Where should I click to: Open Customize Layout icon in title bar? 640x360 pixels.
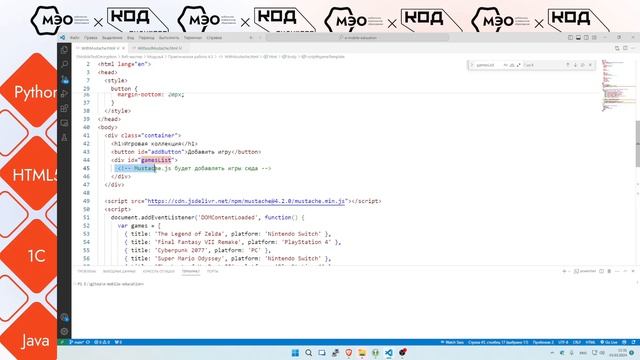tap(594, 38)
